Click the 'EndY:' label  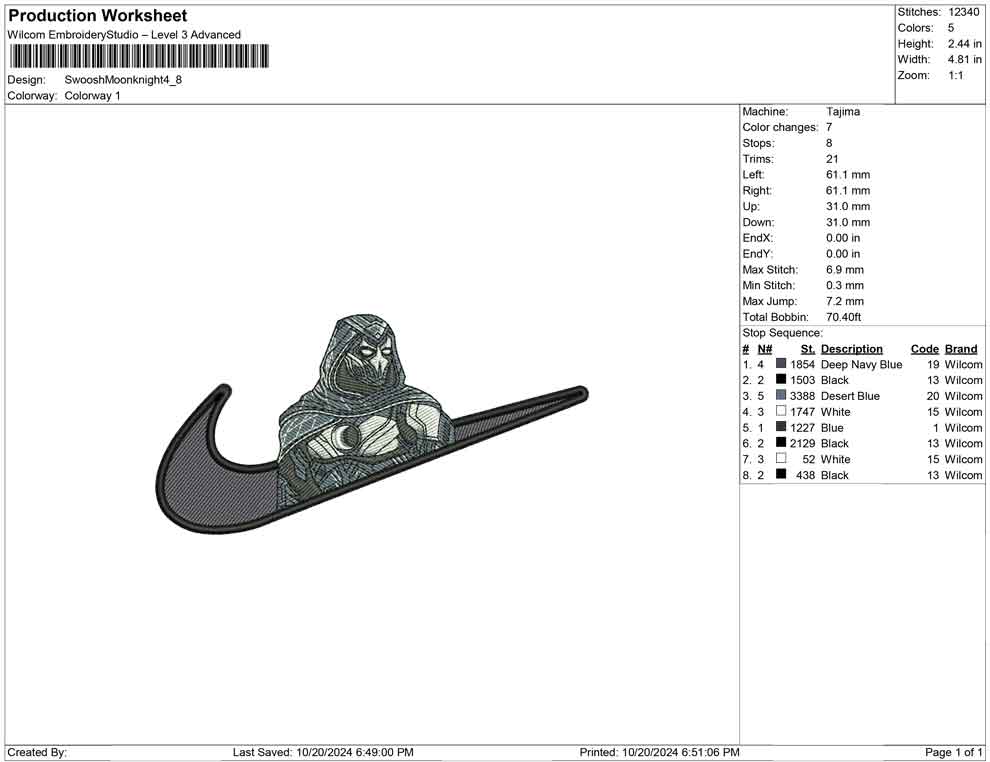pyautogui.click(x=758, y=254)
